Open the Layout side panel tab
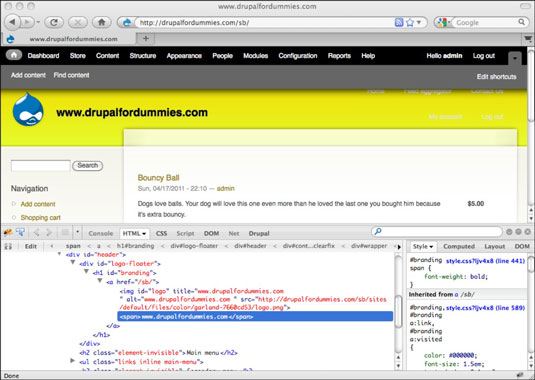The height and width of the screenshot is (380, 535). coord(495,246)
